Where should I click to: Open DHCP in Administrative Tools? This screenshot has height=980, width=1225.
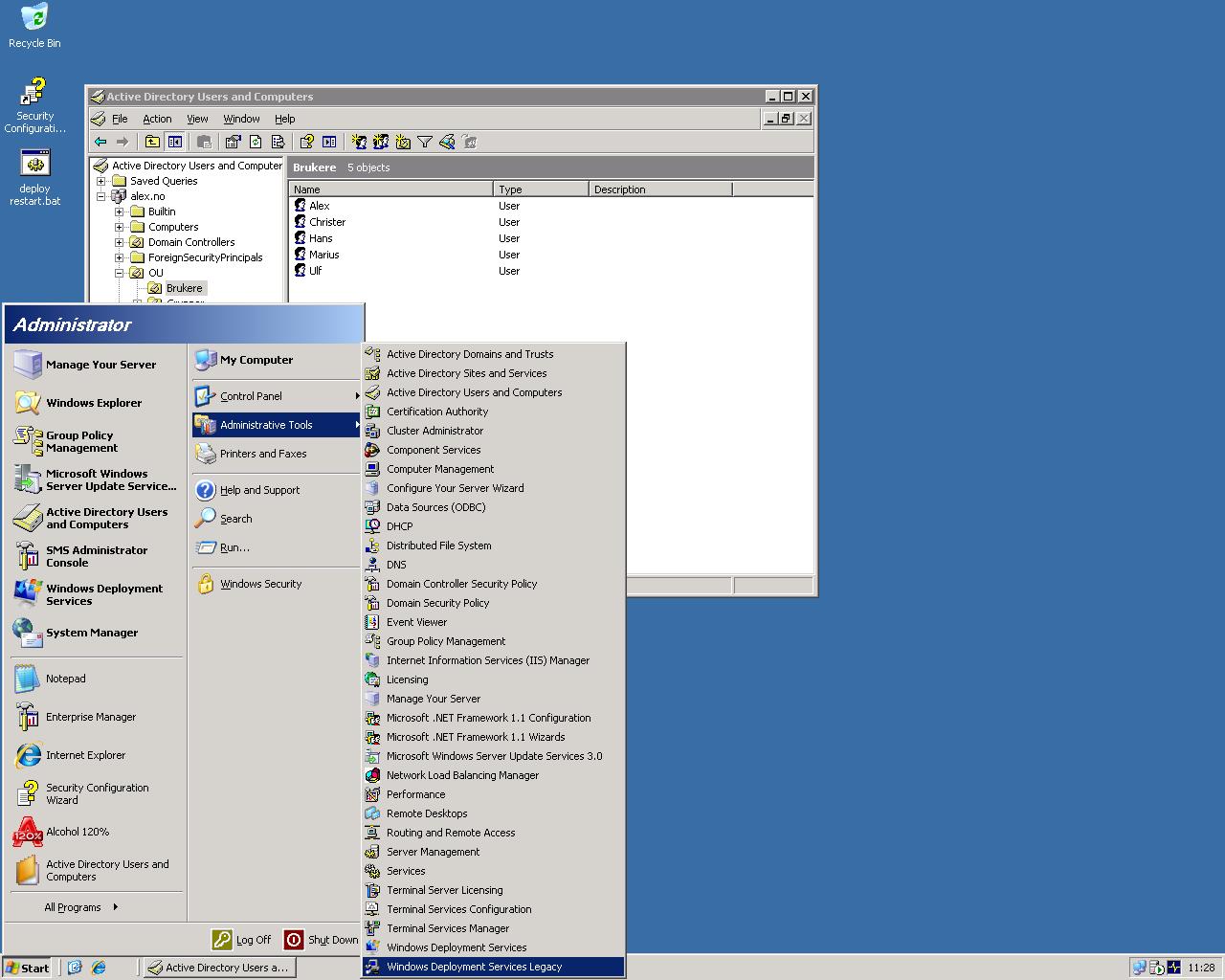pyautogui.click(x=494, y=526)
